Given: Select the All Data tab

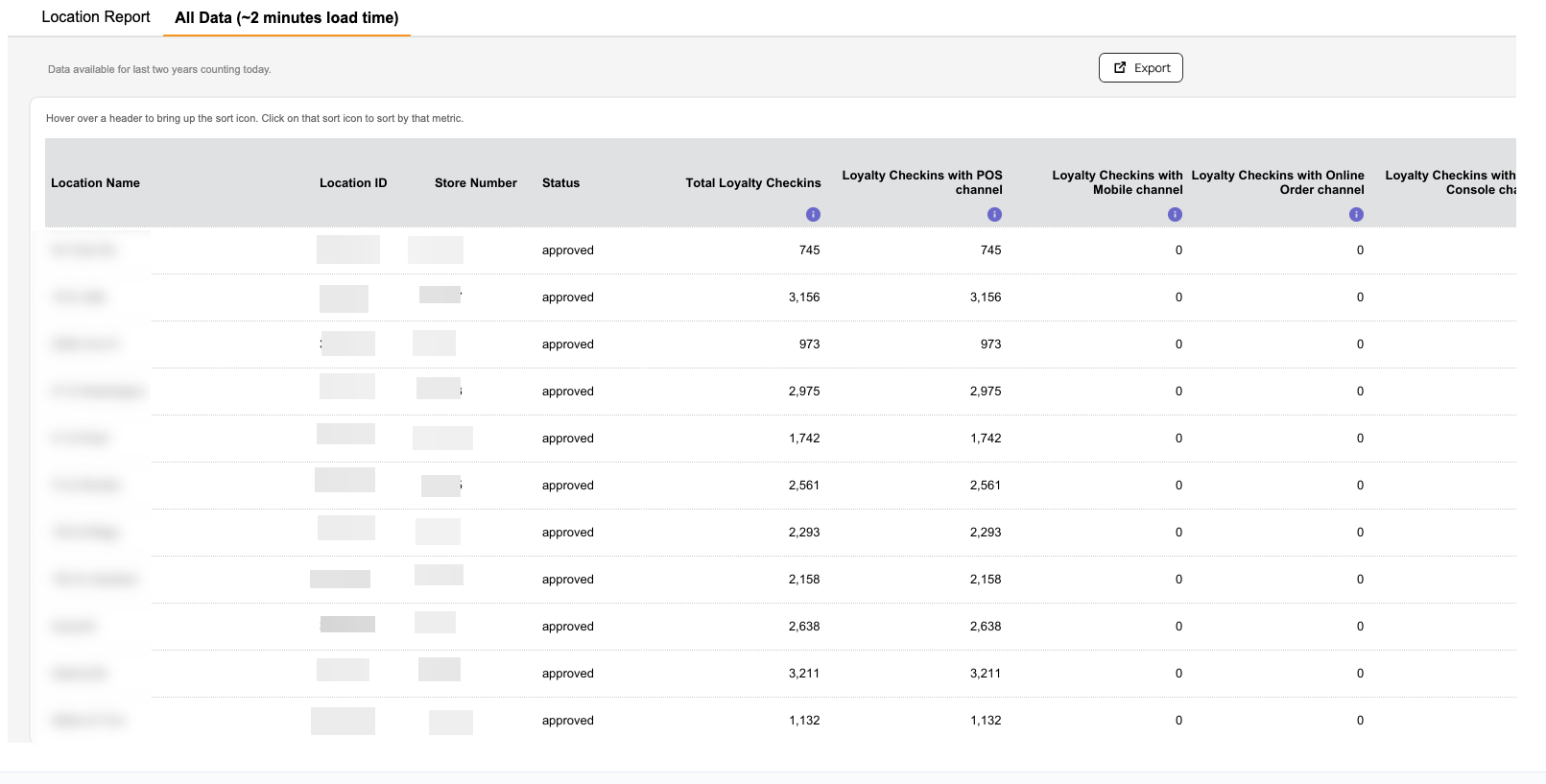Looking at the screenshot, I should point(287,17).
